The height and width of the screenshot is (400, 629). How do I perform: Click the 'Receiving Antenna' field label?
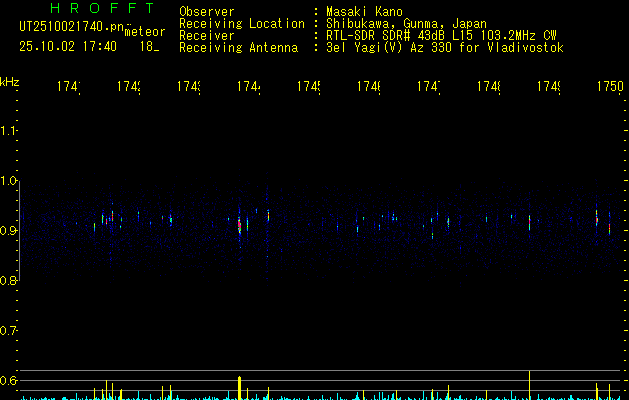[238, 48]
